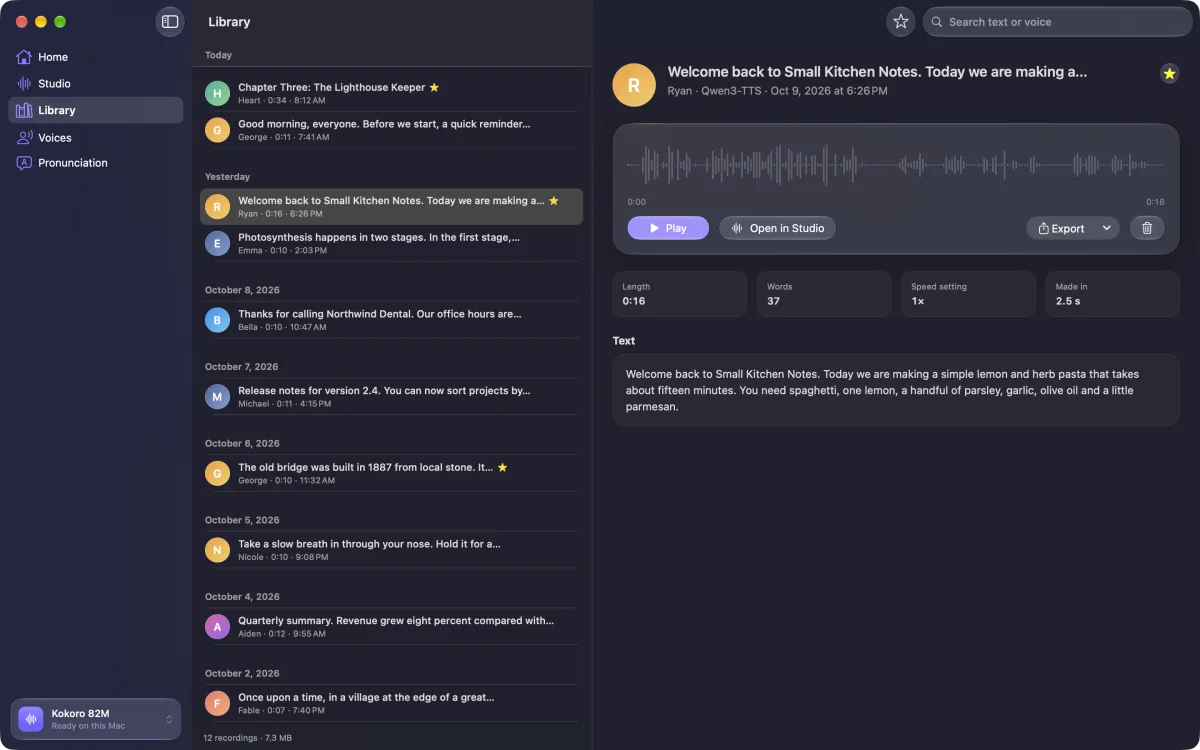Click the October 8, 2026 date header
Image resolution: width=1200 pixels, height=750 pixels.
pyautogui.click(x=242, y=290)
